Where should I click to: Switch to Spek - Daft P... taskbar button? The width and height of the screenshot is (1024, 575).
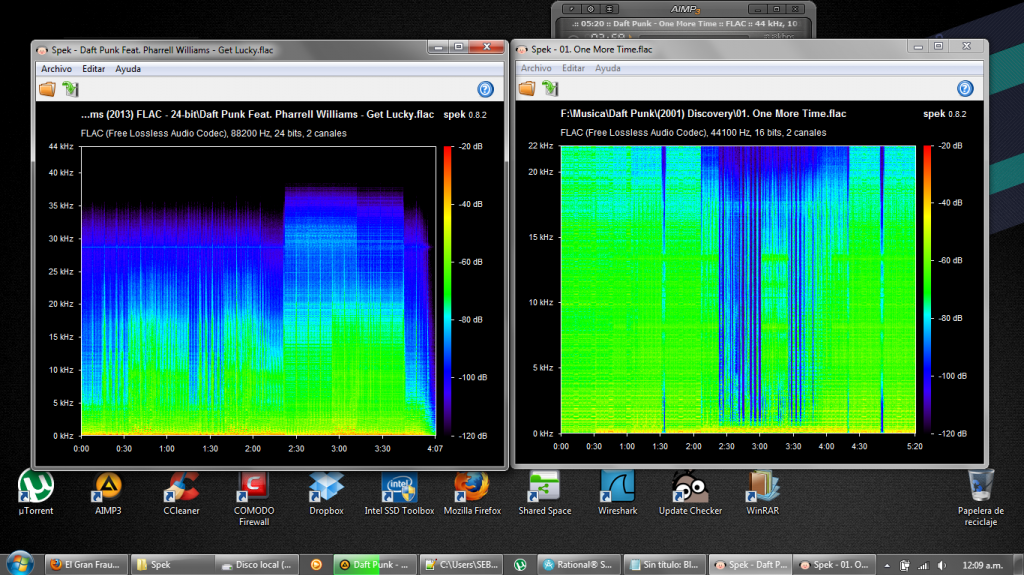click(x=750, y=565)
